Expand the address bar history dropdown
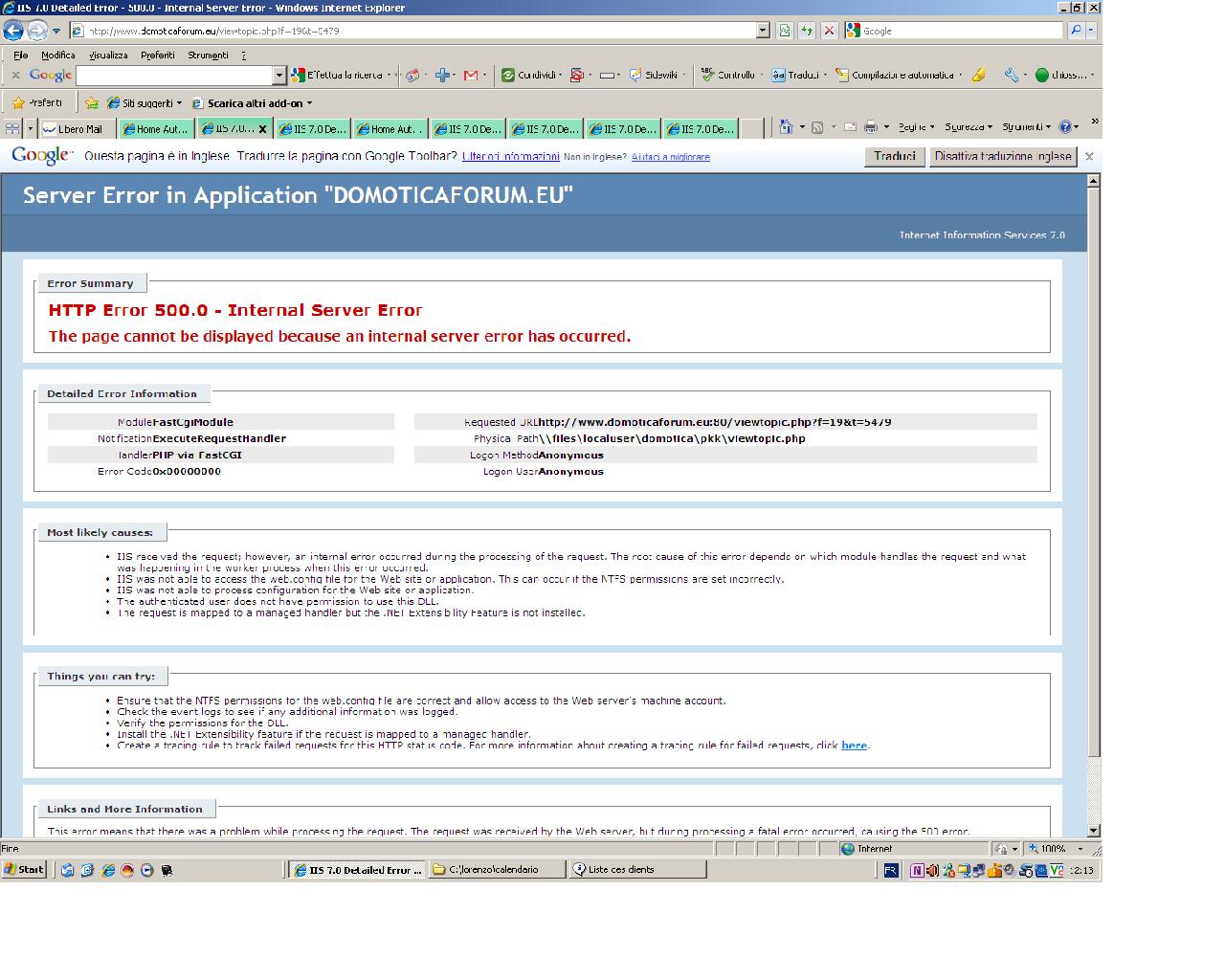Screen dimensions: 1225x980 (x=763, y=31)
